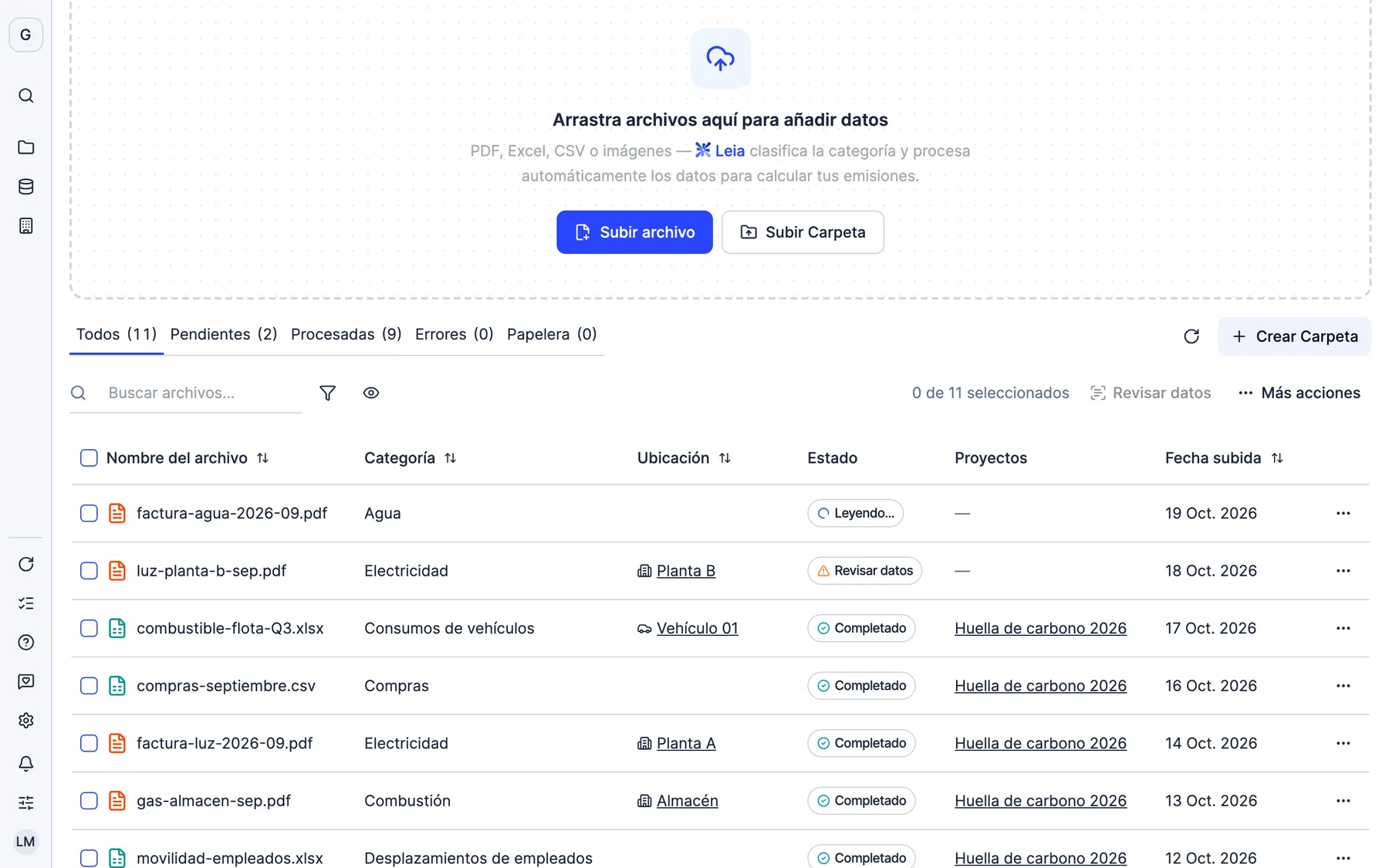Screen dimensions: 1389x868
Task: Open the folder icon in sidebar
Action: pos(25,147)
